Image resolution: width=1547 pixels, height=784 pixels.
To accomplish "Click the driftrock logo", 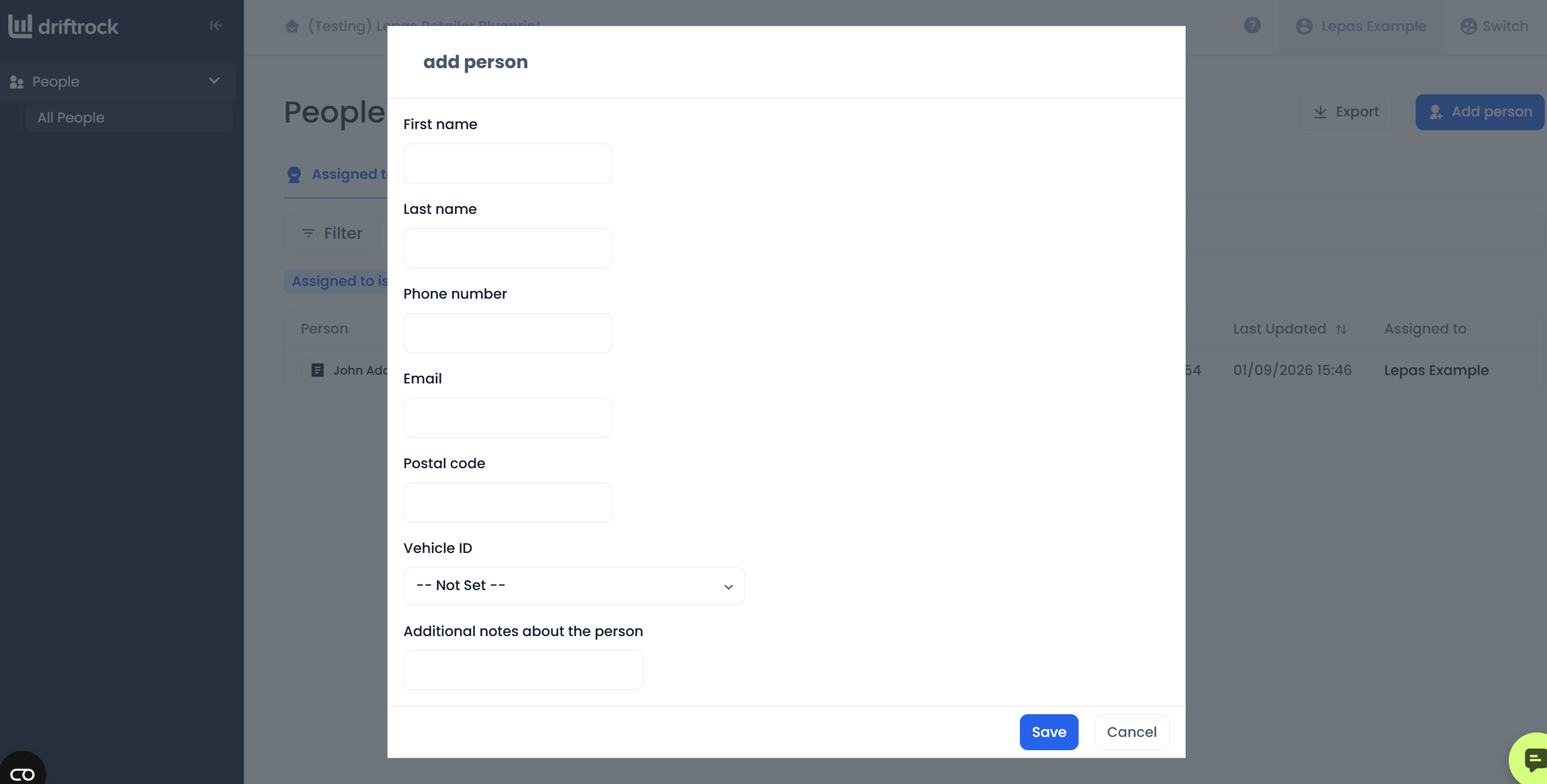I will click(x=63, y=26).
